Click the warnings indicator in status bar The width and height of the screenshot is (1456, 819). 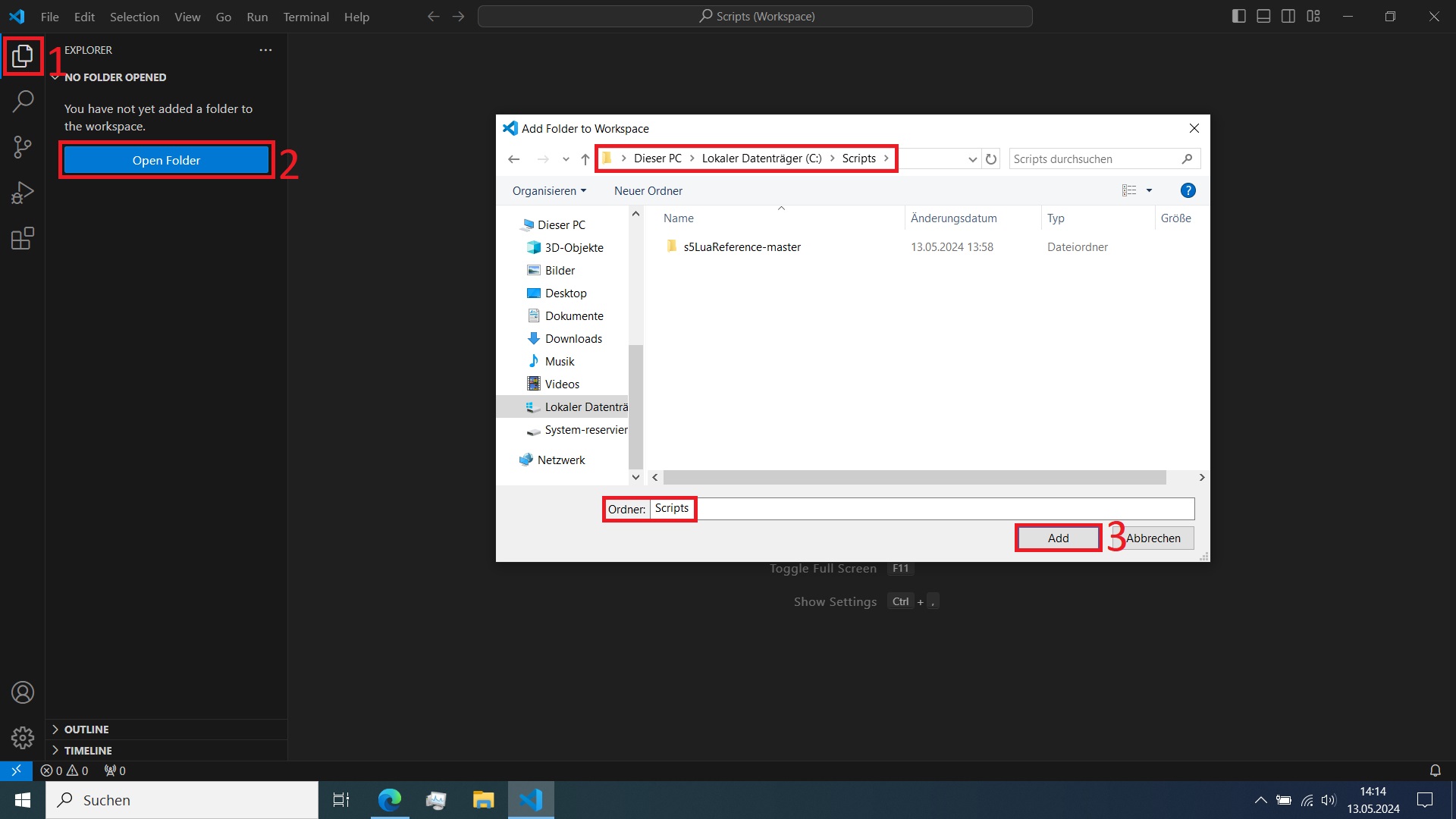[78, 770]
